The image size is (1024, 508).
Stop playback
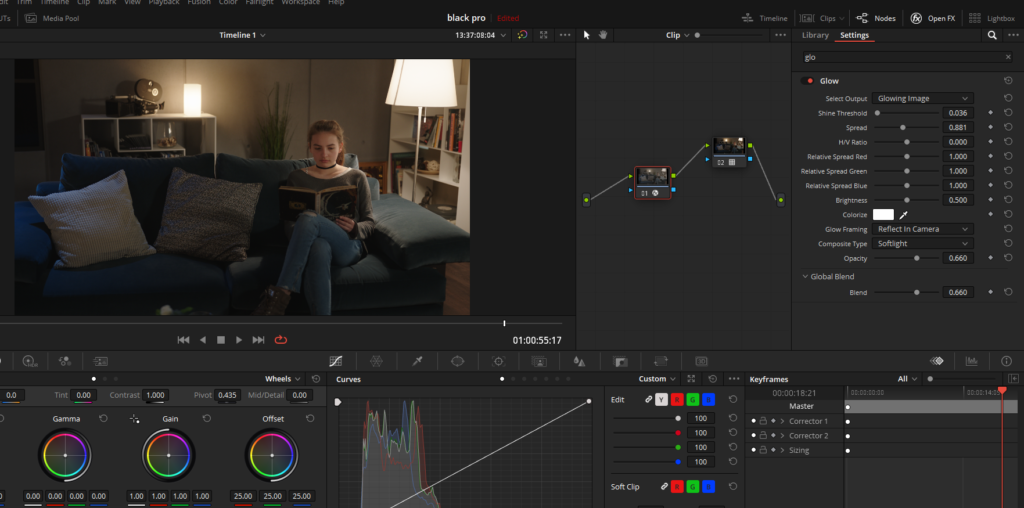[221, 340]
